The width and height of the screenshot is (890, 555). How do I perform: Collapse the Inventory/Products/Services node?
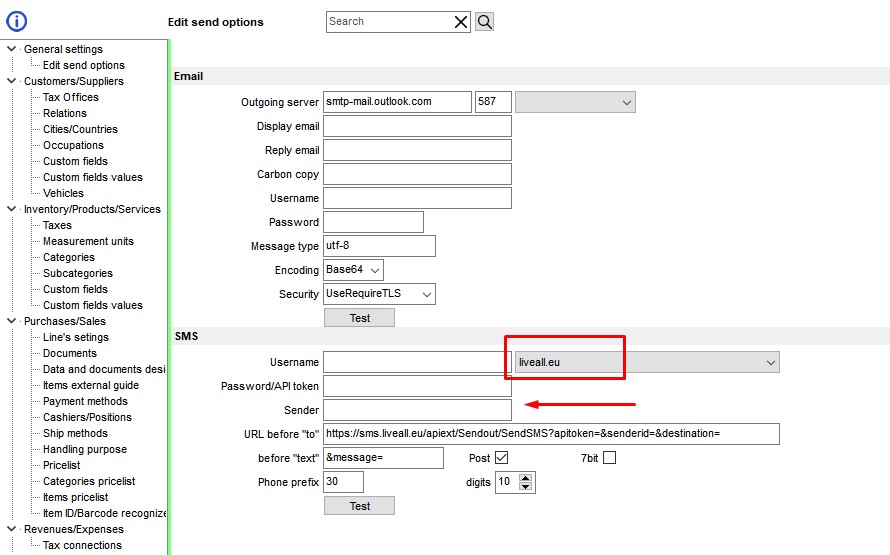(11, 209)
